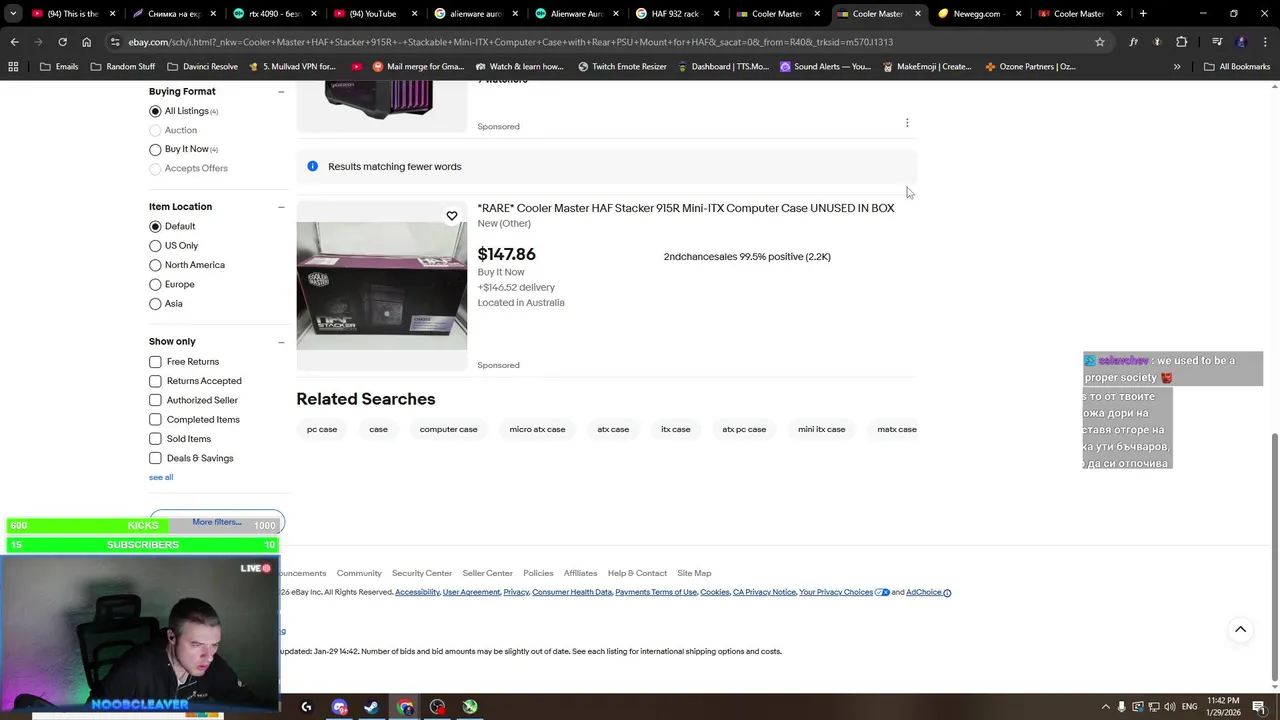Close the Newegg.com tab
The width and height of the screenshot is (1280, 720).
pyautogui.click(x=1019, y=14)
